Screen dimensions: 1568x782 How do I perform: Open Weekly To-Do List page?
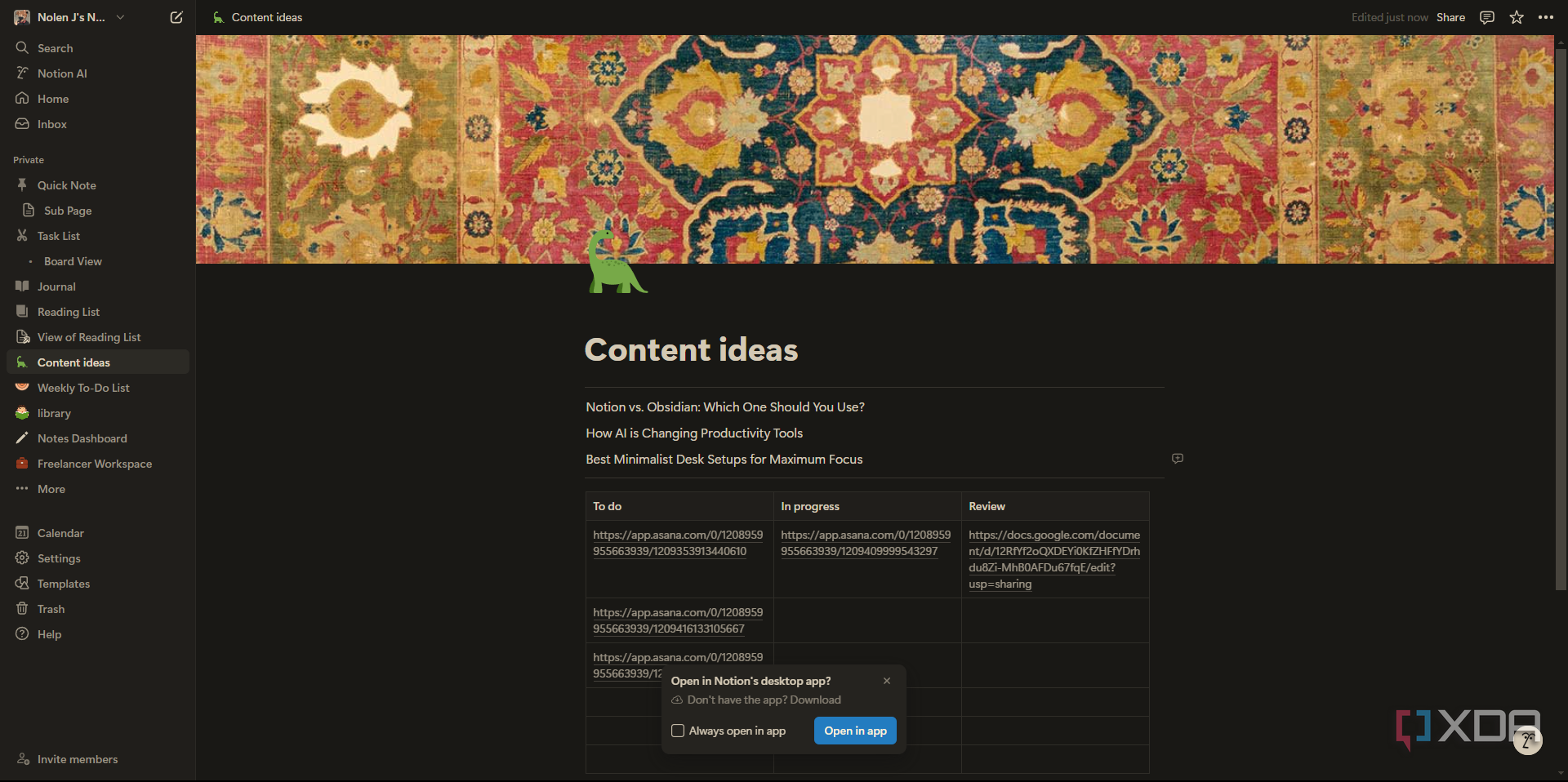coord(98,388)
